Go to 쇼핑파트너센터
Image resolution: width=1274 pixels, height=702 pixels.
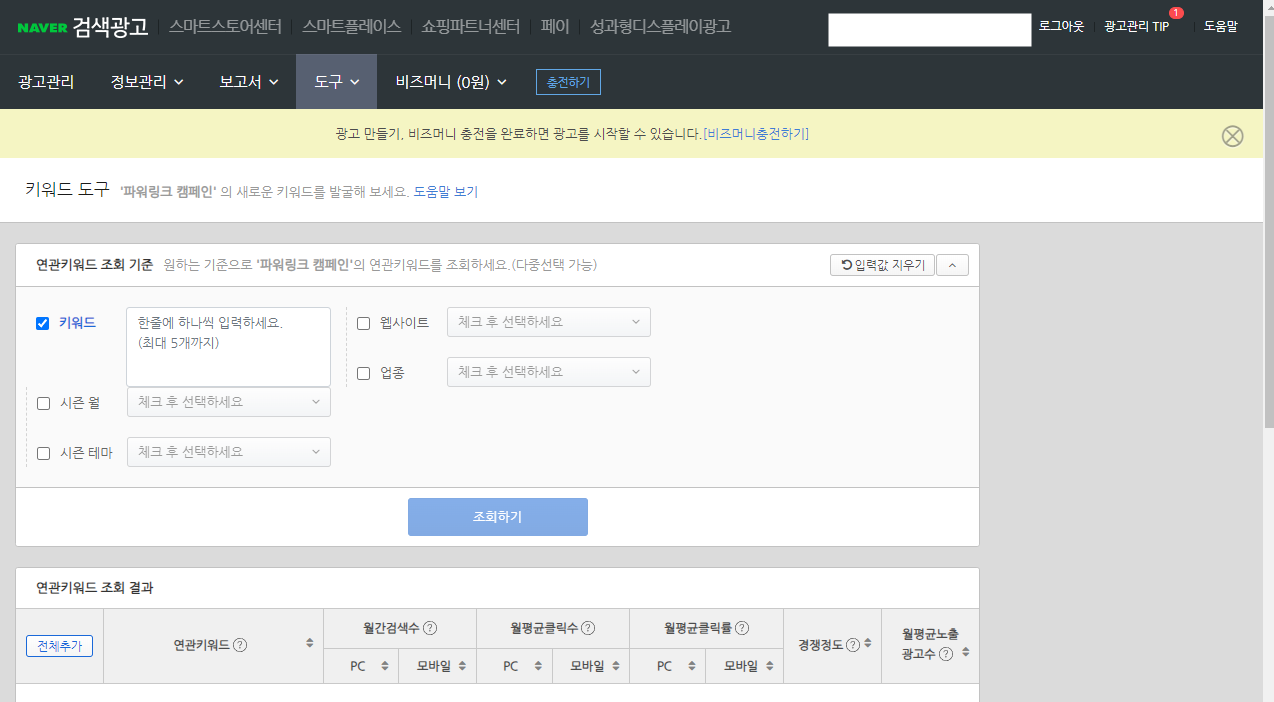click(x=471, y=26)
